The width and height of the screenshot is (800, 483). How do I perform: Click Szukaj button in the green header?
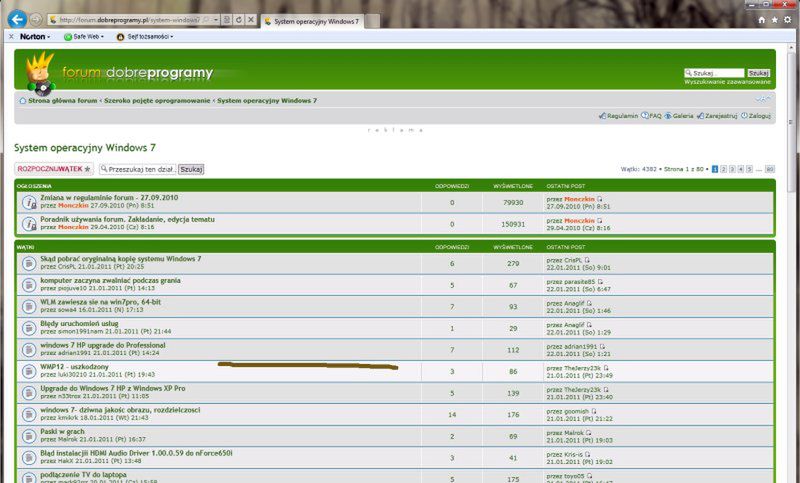(759, 73)
